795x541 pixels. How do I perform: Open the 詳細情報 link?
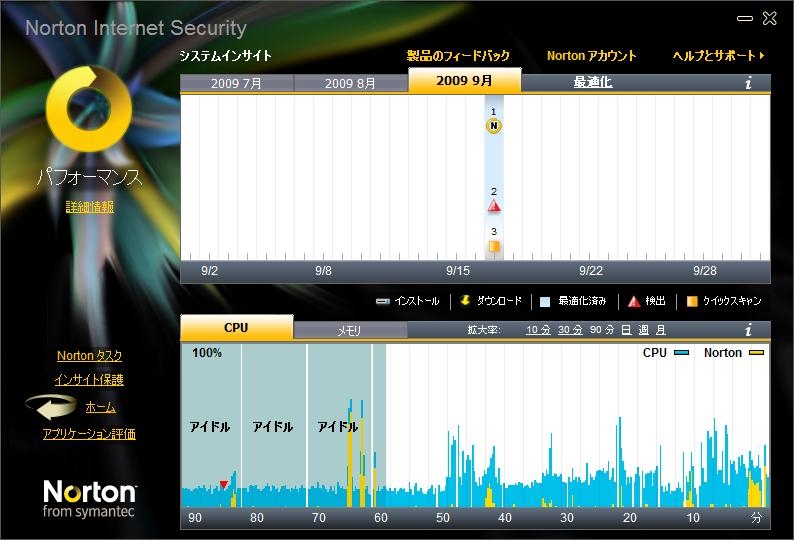(90, 207)
